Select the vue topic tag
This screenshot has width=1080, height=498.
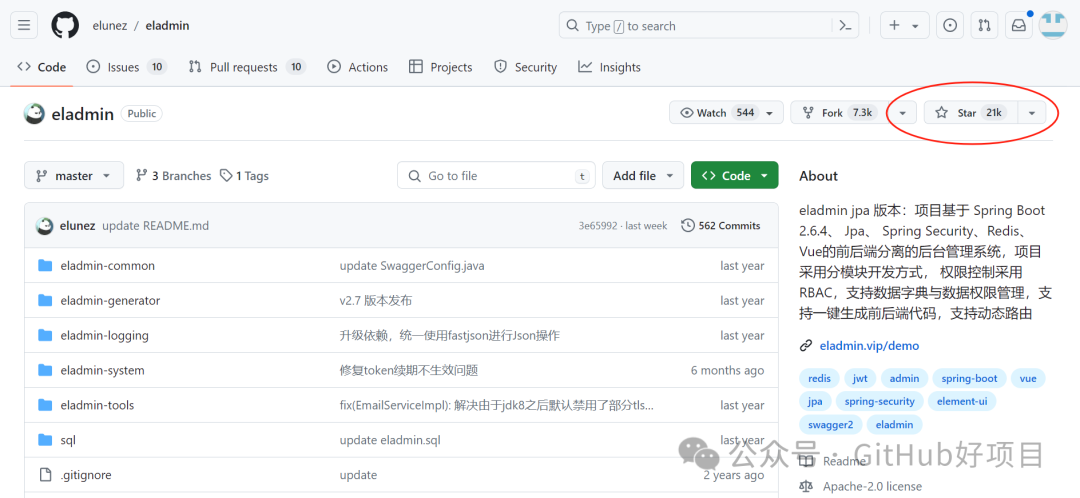pyautogui.click(x=1028, y=378)
